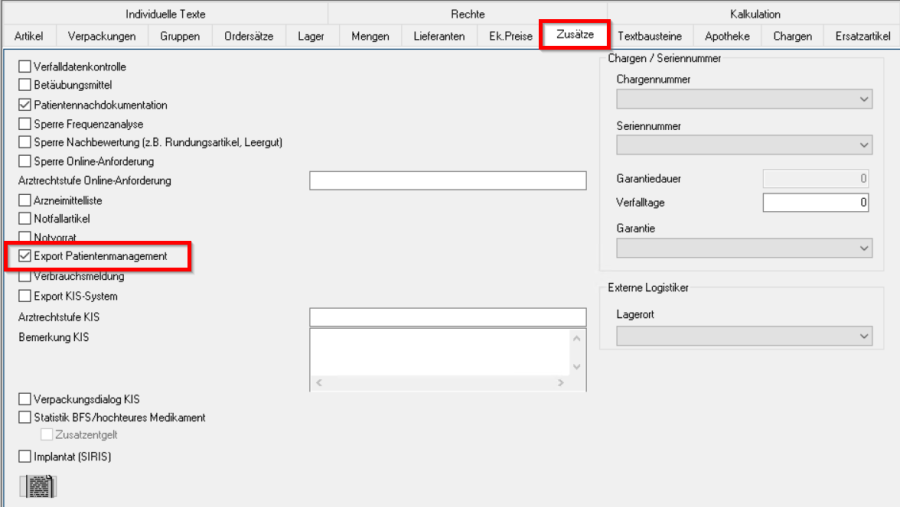Select the Gruppen tab
This screenshot has width=900, height=507.
180,36
